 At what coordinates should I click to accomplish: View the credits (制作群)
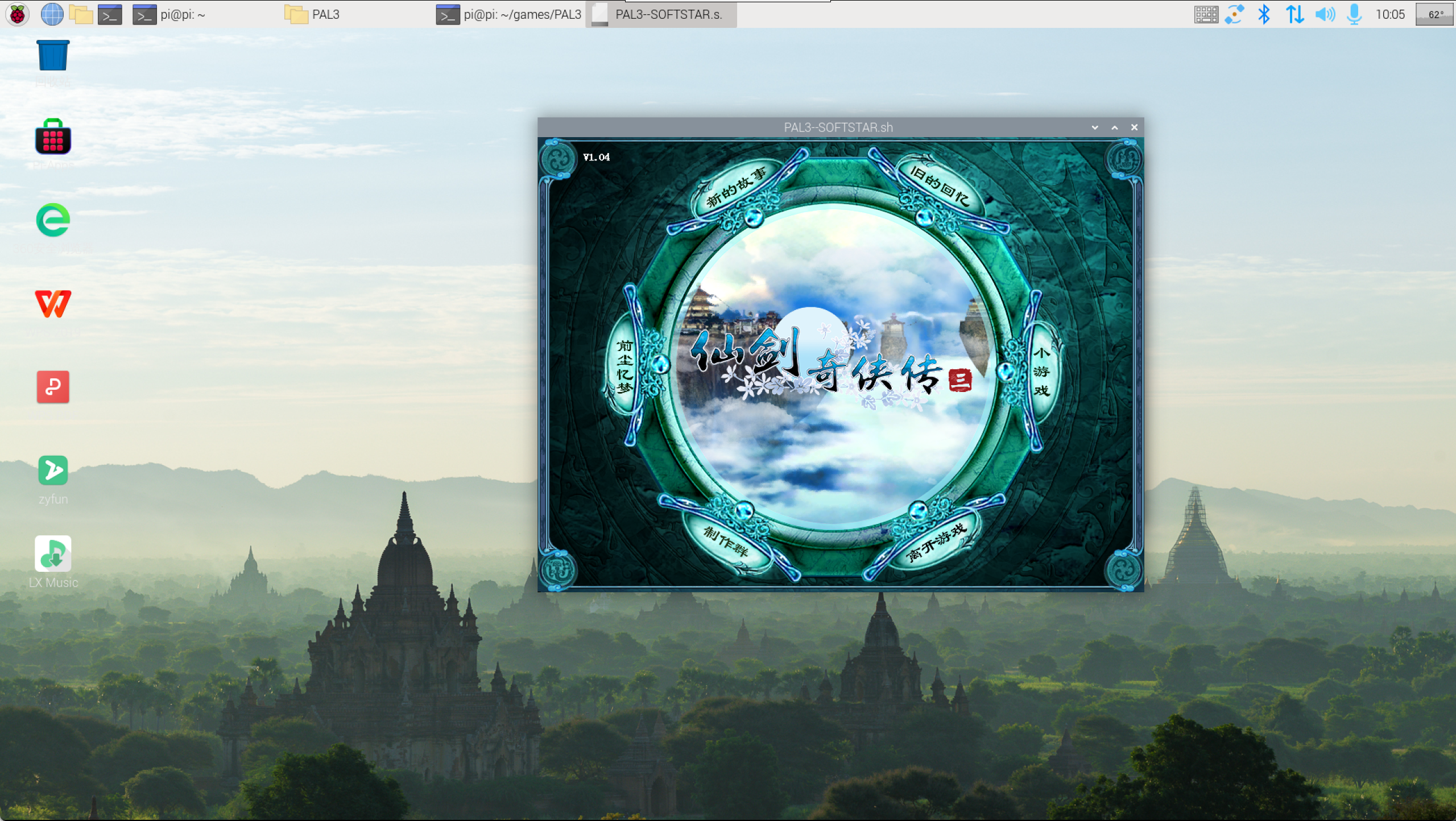[x=725, y=541]
